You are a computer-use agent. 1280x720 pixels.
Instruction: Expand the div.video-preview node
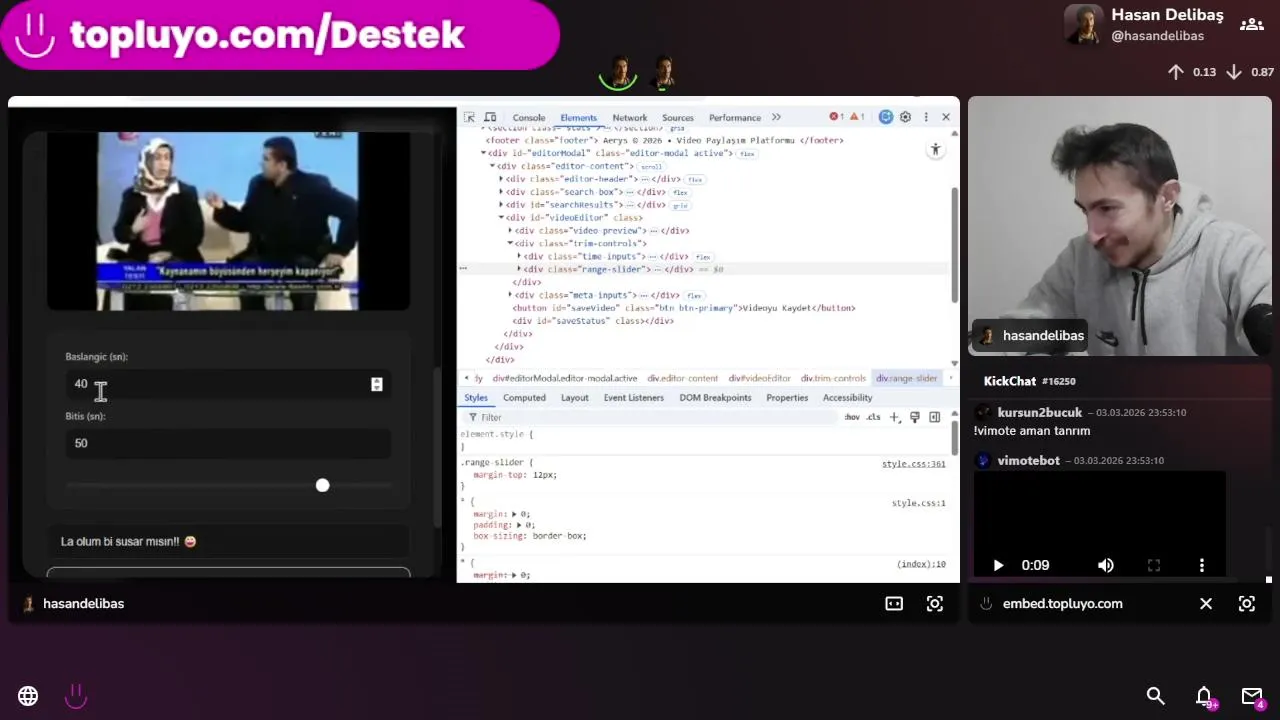510,231
